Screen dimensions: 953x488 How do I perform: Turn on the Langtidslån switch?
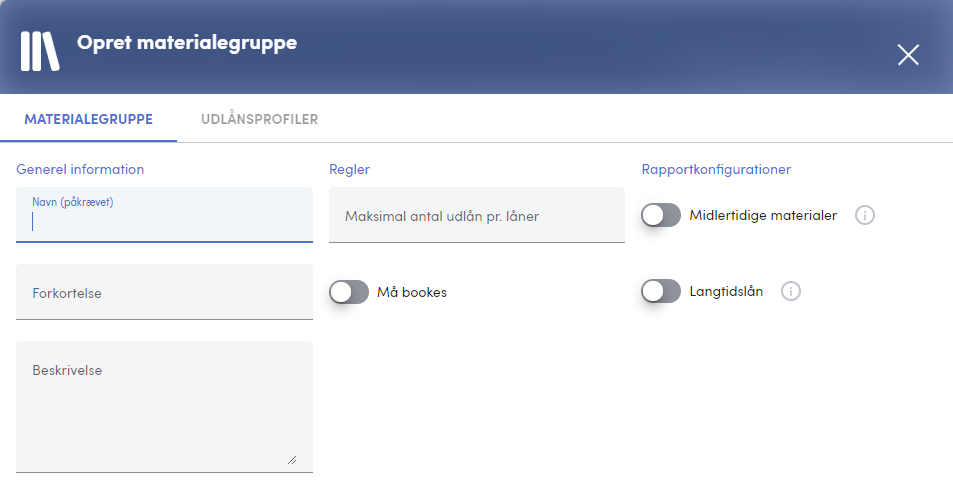661,291
